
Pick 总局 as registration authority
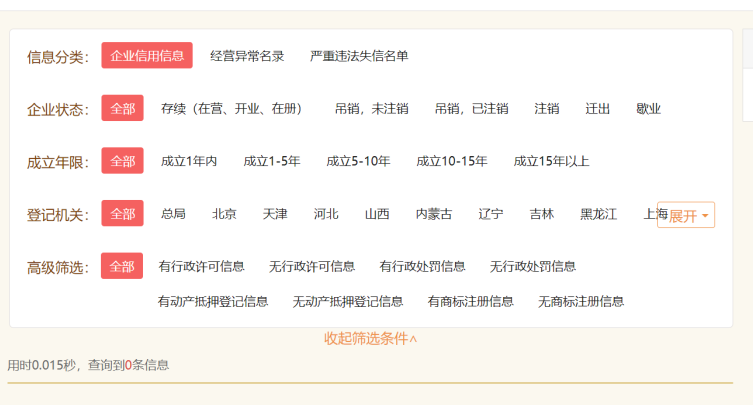pyautogui.click(x=173, y=214)
